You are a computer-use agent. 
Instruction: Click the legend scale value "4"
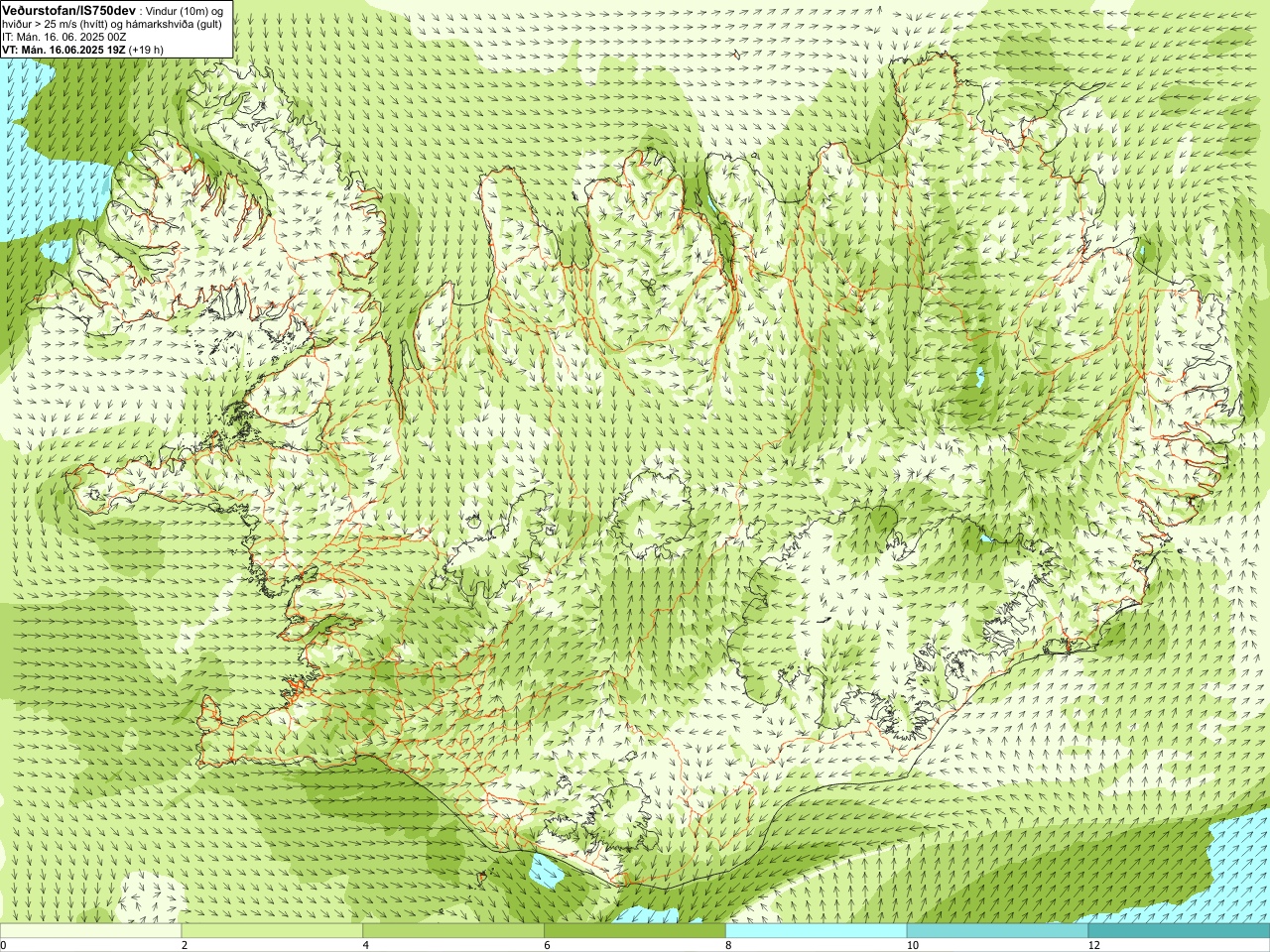point(366,946)
